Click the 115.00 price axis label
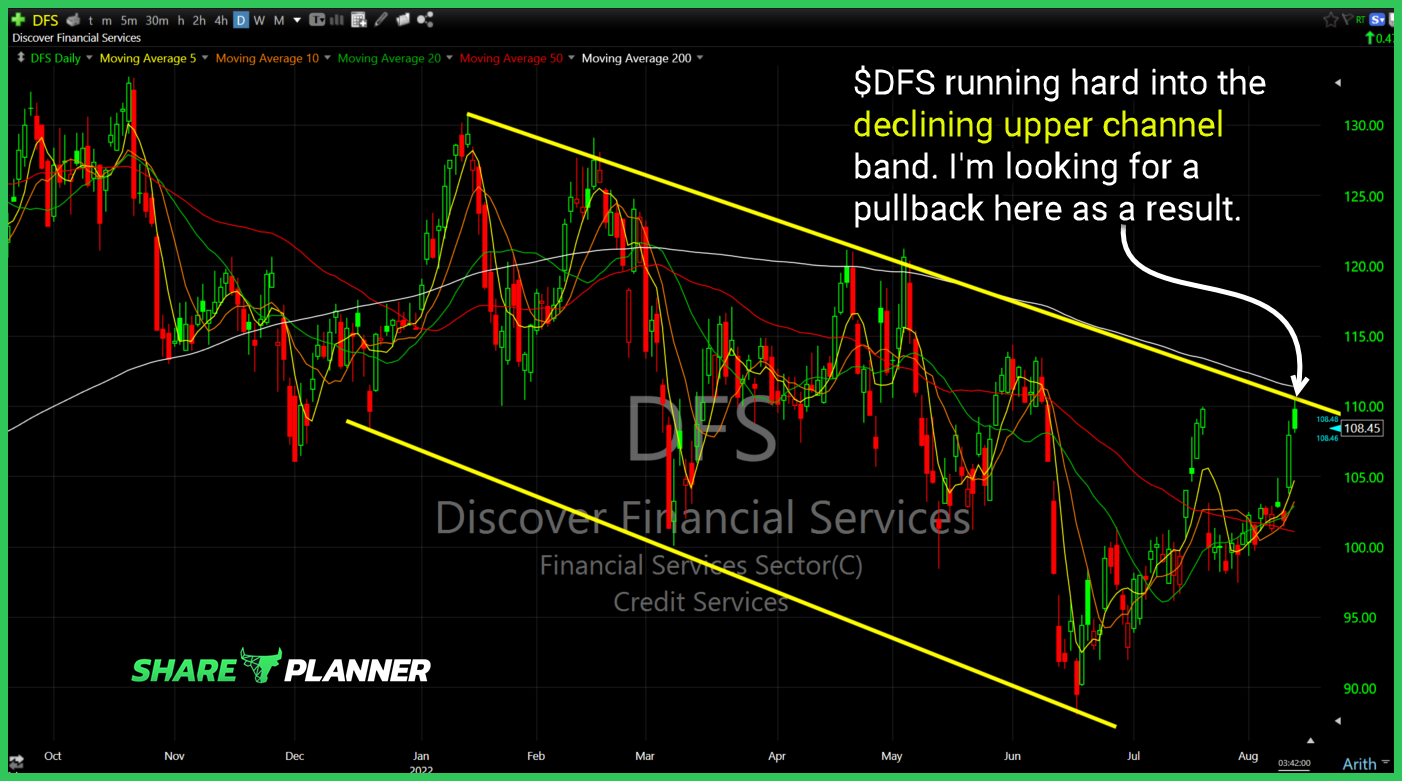This screenshot has height=781, width=1402. click(1363, 337)
